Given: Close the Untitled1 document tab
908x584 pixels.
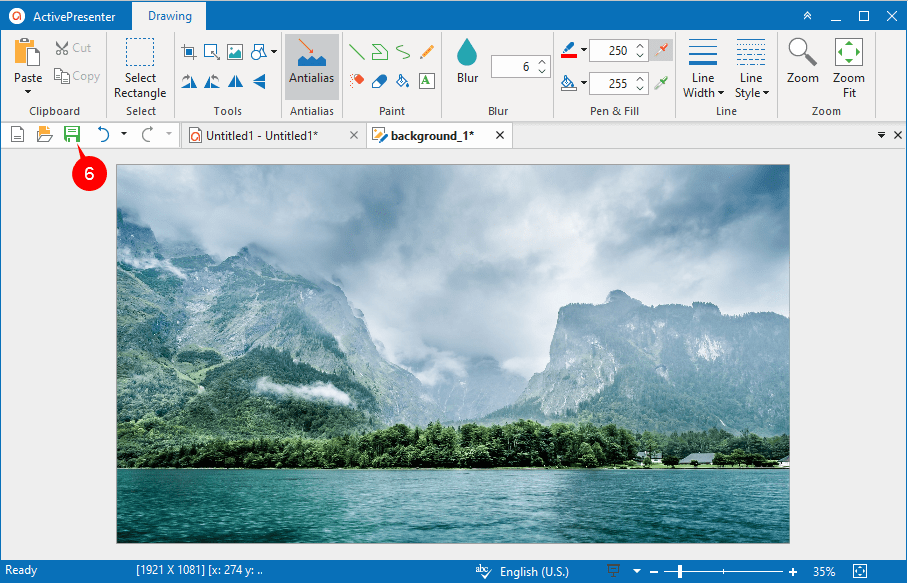Looking at the screenshot, I should 354,135.
